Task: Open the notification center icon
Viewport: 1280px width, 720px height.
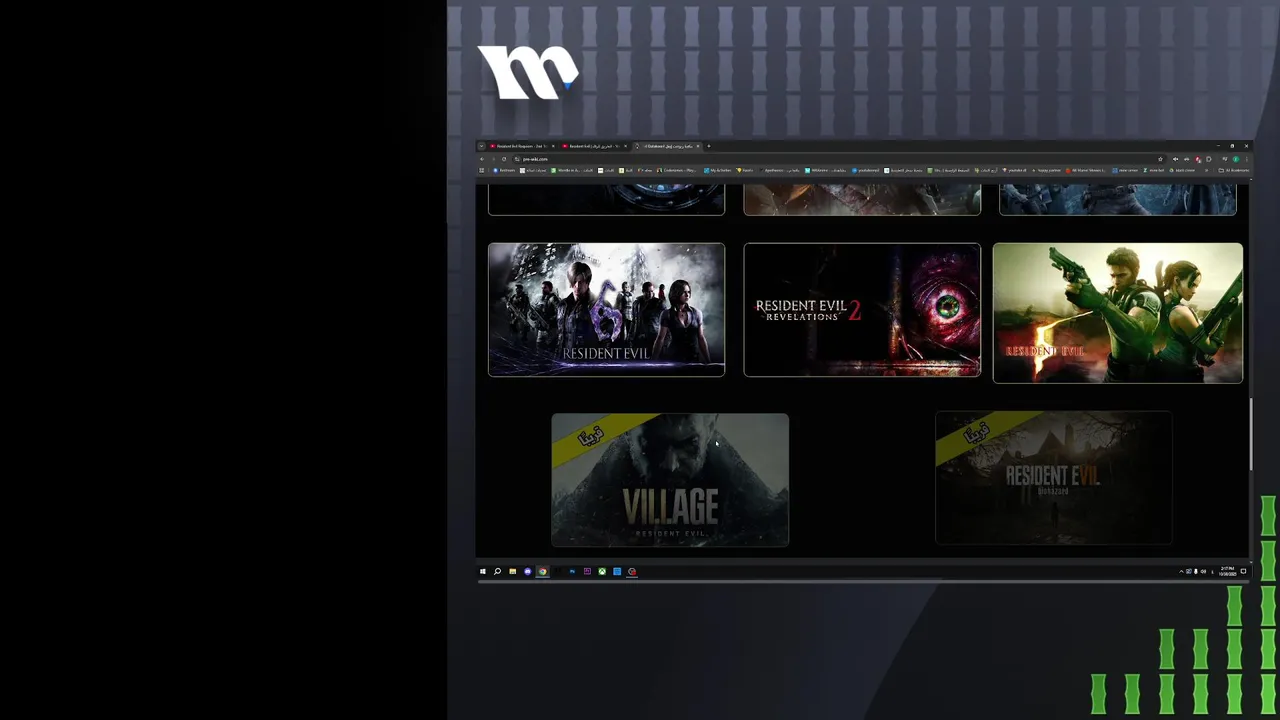Action: (1243, 571)
